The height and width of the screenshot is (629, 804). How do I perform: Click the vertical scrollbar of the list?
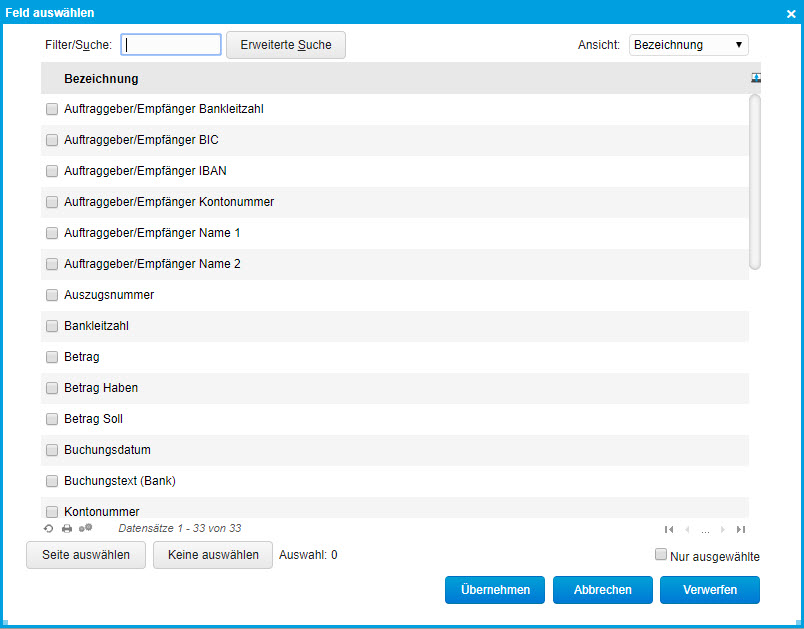coord(755,180)
